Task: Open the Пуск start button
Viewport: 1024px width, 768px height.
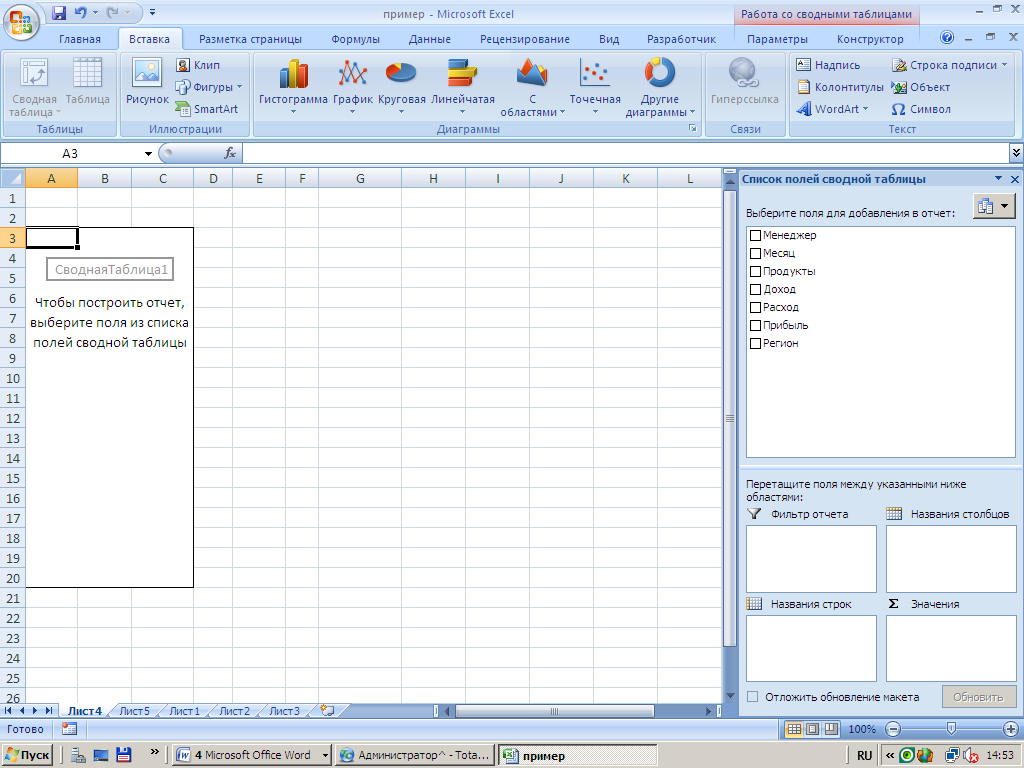Action: [27, 755]
